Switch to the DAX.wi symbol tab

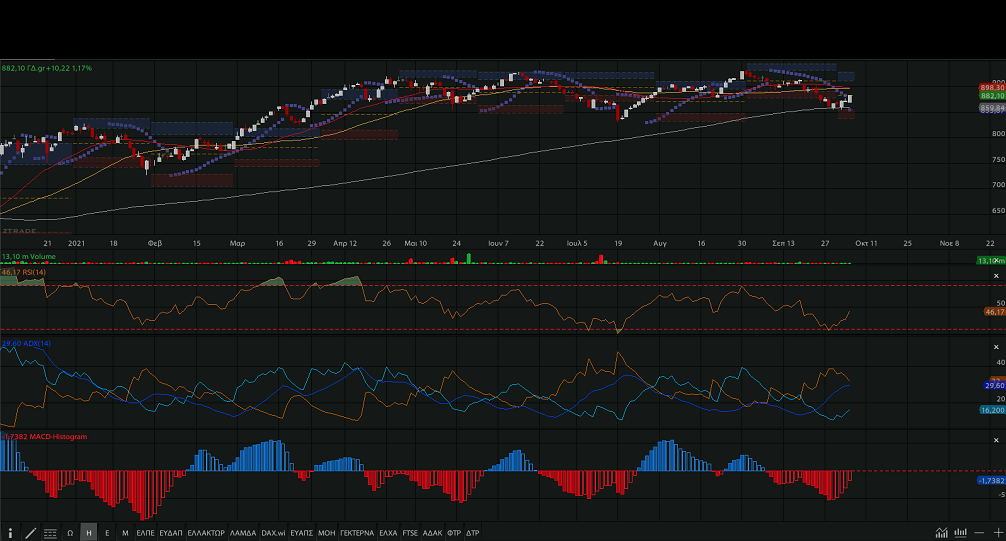273,533
